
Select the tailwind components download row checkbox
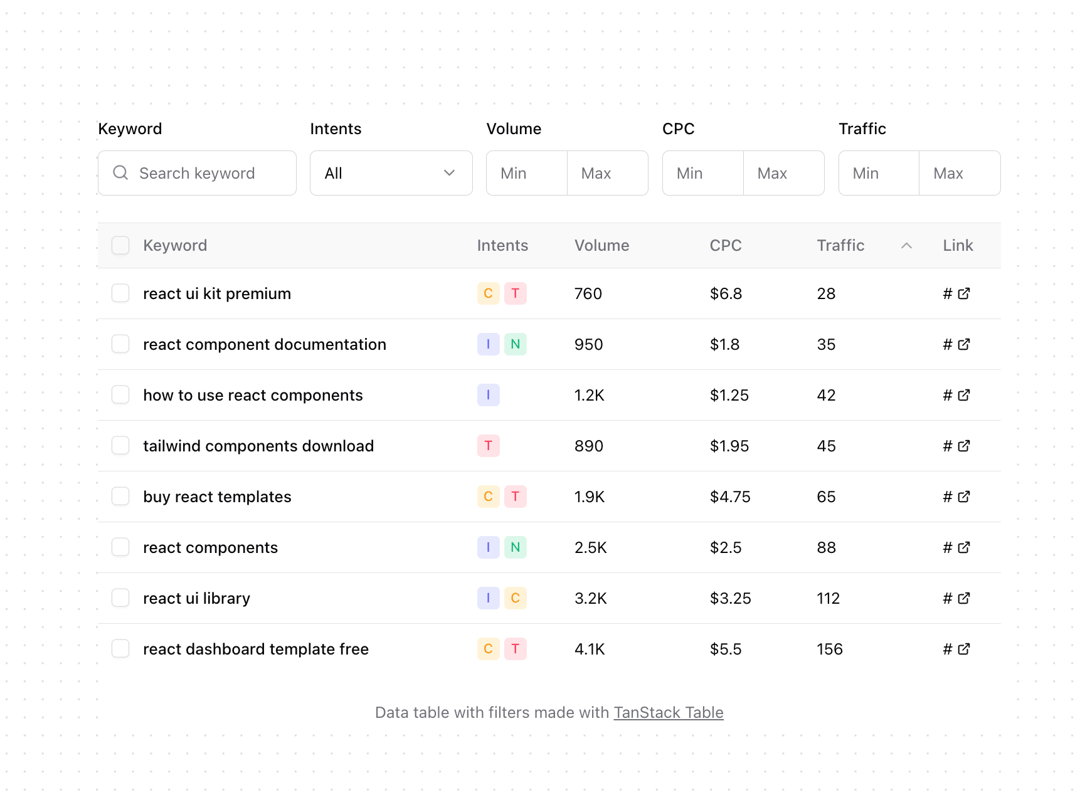(121, 446)
